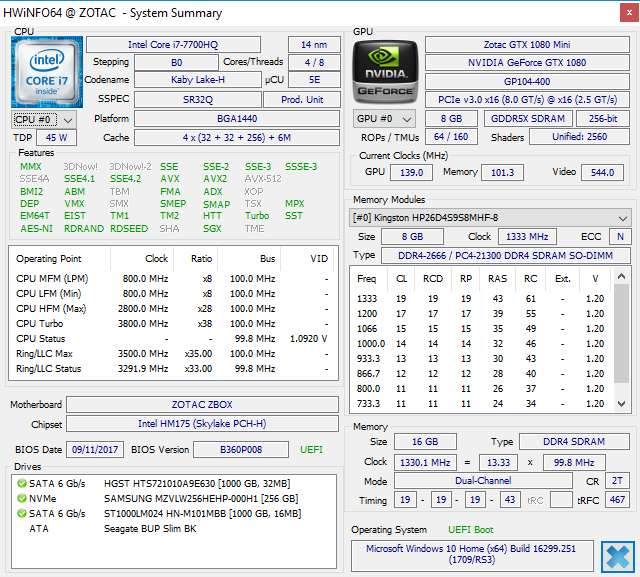Open the GPU #0 selector dropdown
Image resolution: width=640 pixels, height=577 pixels.
click(x=384, y=119)
